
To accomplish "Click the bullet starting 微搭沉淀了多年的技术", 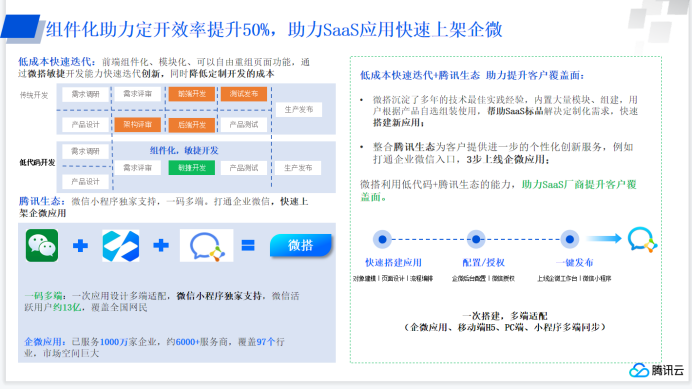I will pos(505,111).
